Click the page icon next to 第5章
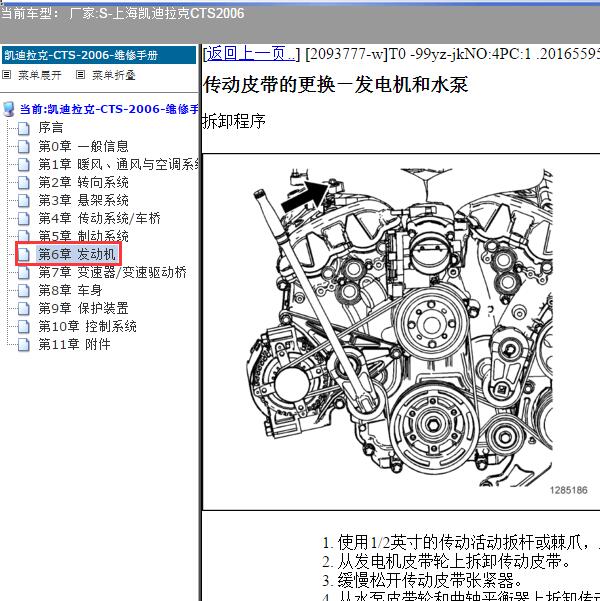The image size is (600, 601). (24, 236)
